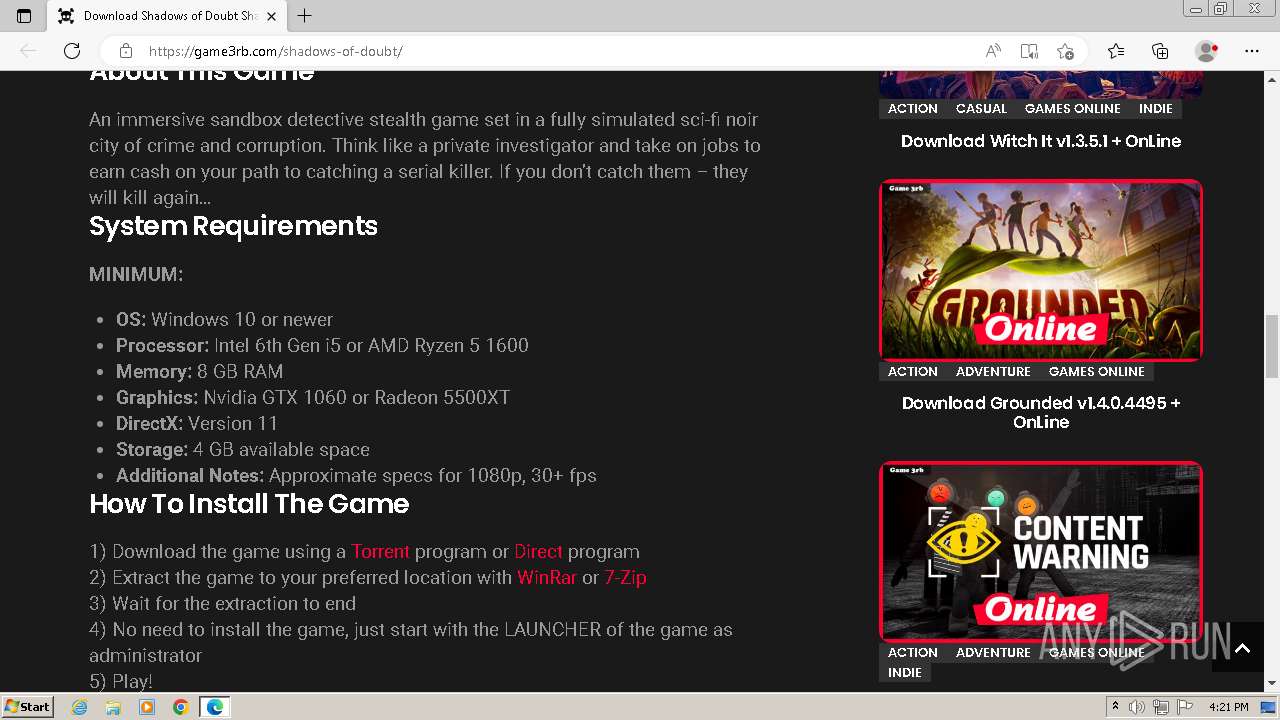Image resolution: width=1280 pixels, height=720 pixels.
Task: Open volume speaker tray icon
Action: click(1137, 707)
